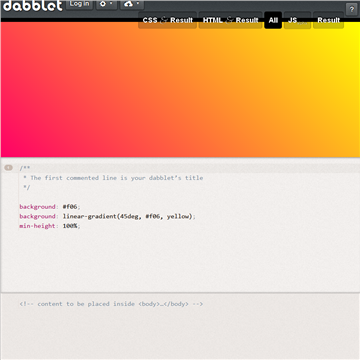The height and width of the screenshot is (360, 360).
Task: Open the help question mark button
Action: 351,10
